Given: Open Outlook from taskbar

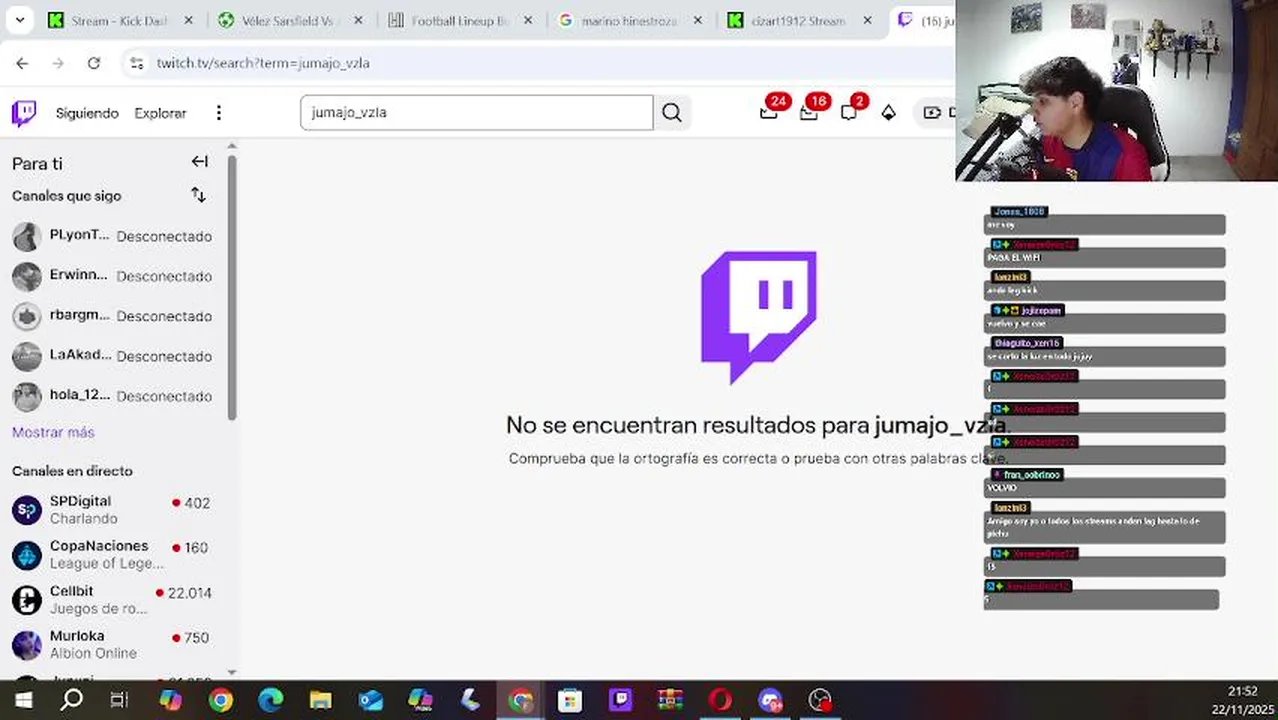Looking at the screenshot, I should [370, 700].
